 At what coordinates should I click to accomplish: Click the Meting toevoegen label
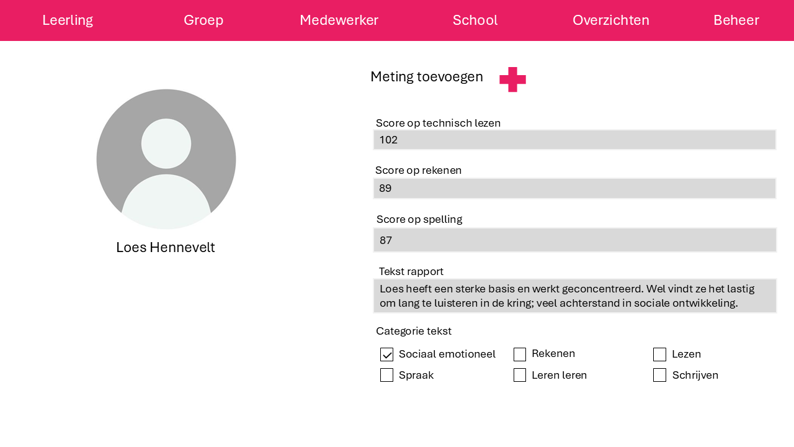(426, 77)
